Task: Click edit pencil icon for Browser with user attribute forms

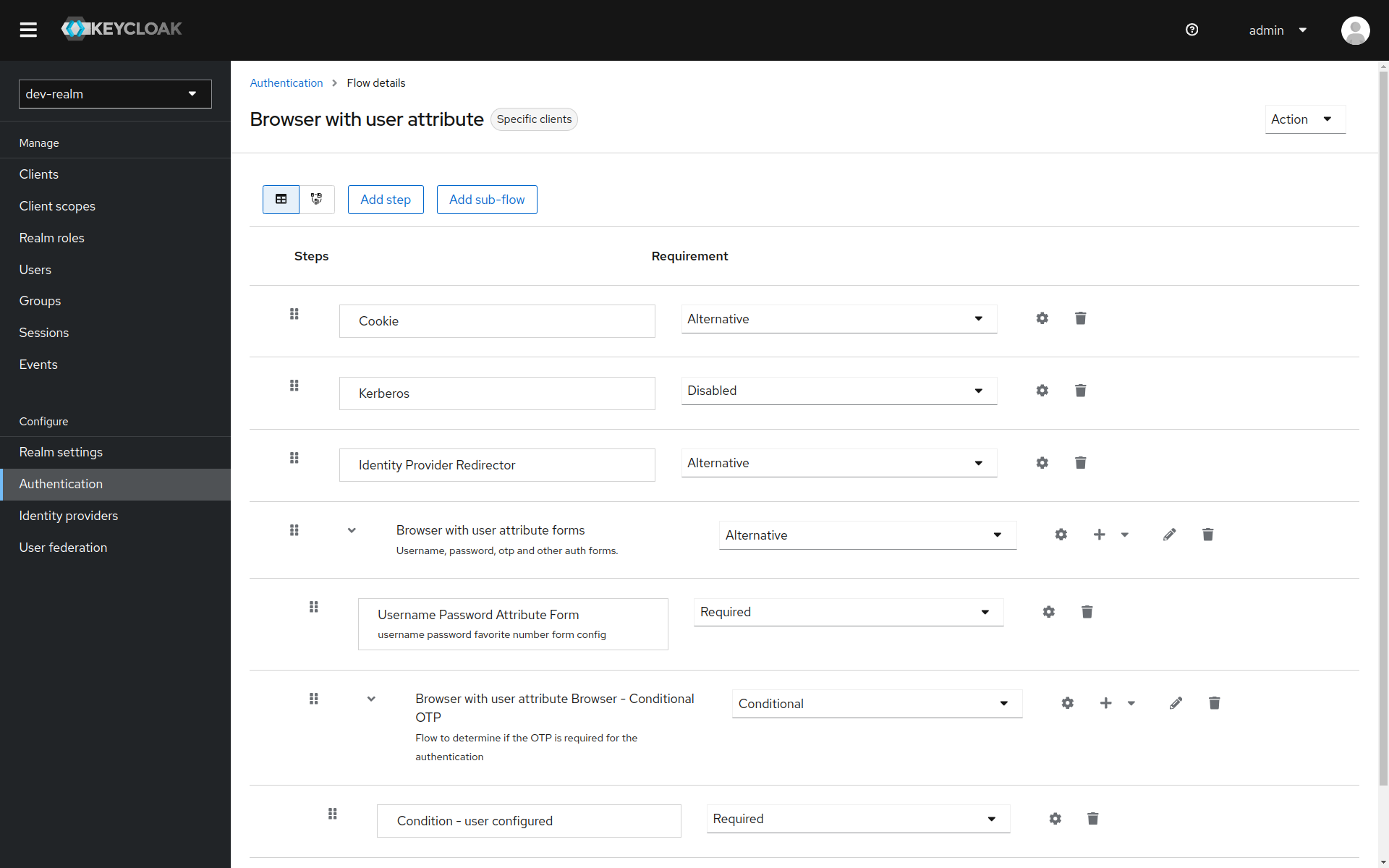Action: 1168,534
